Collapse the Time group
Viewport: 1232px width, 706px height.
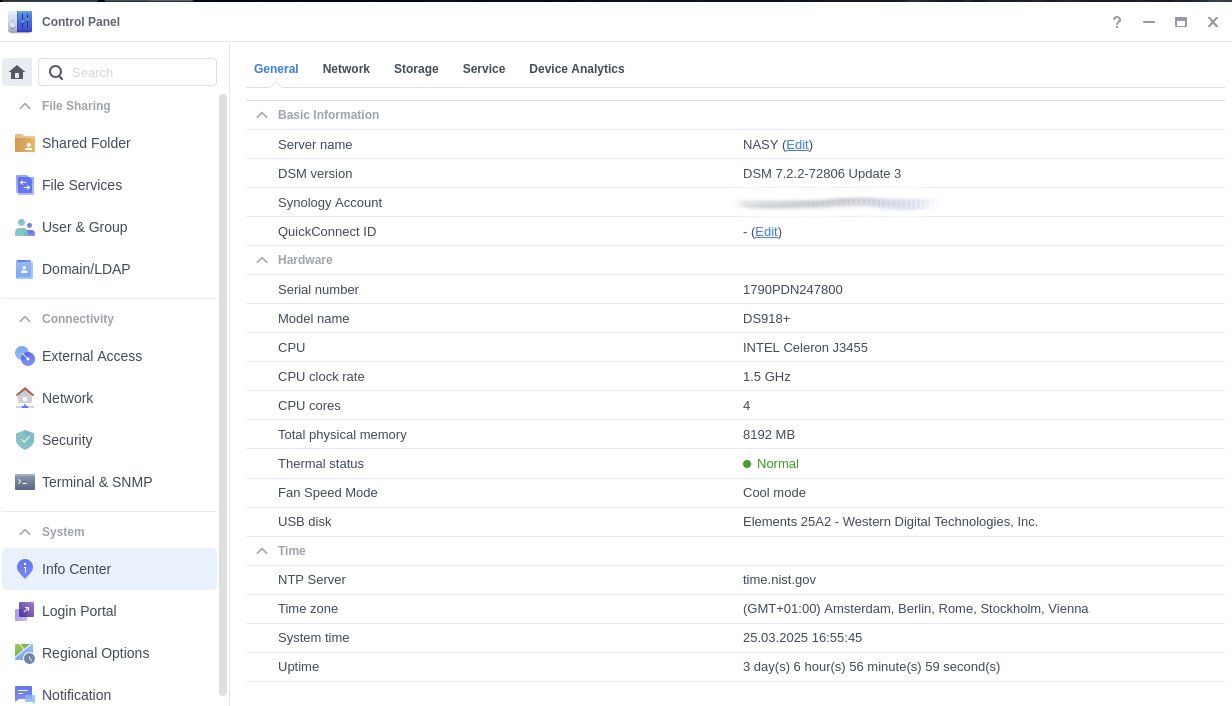262,551
